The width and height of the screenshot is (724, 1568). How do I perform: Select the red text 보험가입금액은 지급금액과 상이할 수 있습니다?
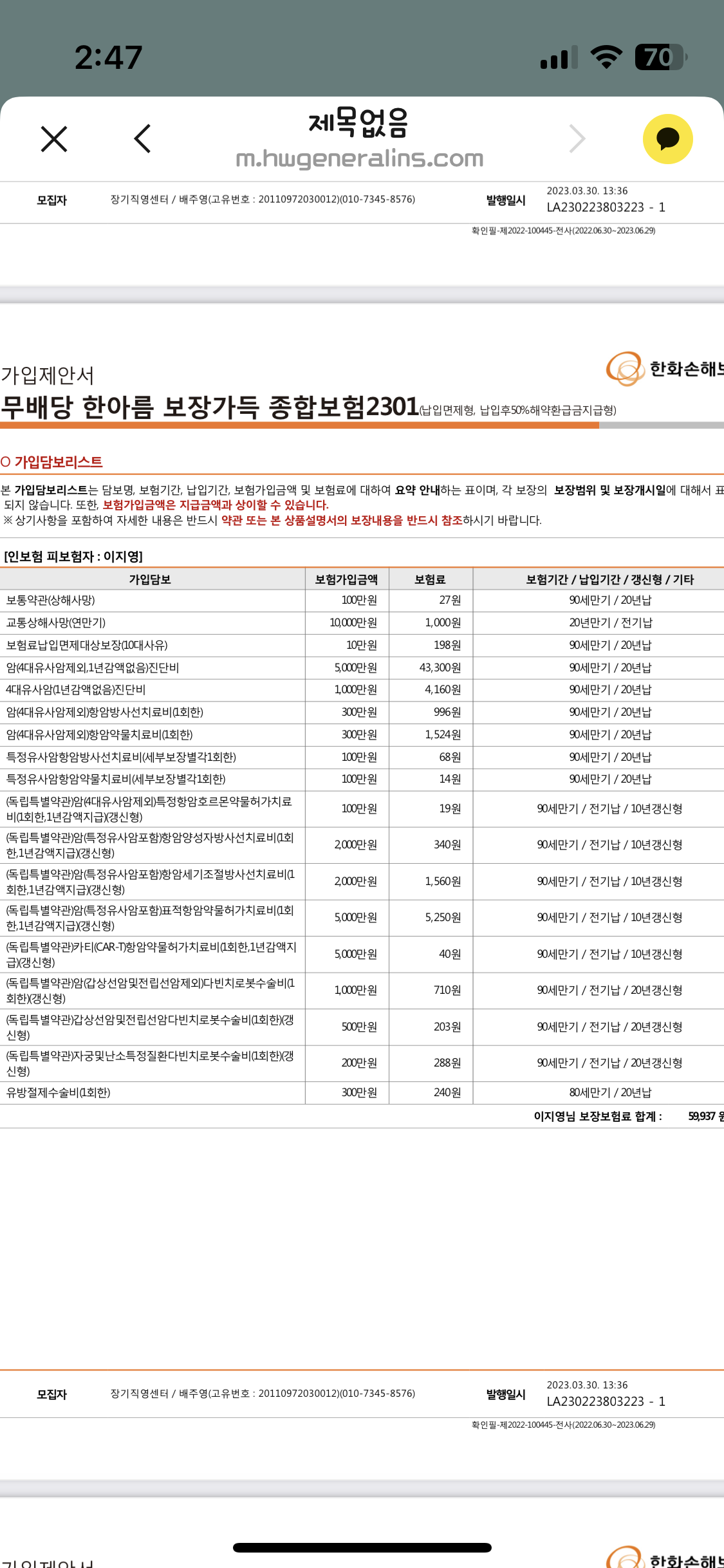click(216, 505)
